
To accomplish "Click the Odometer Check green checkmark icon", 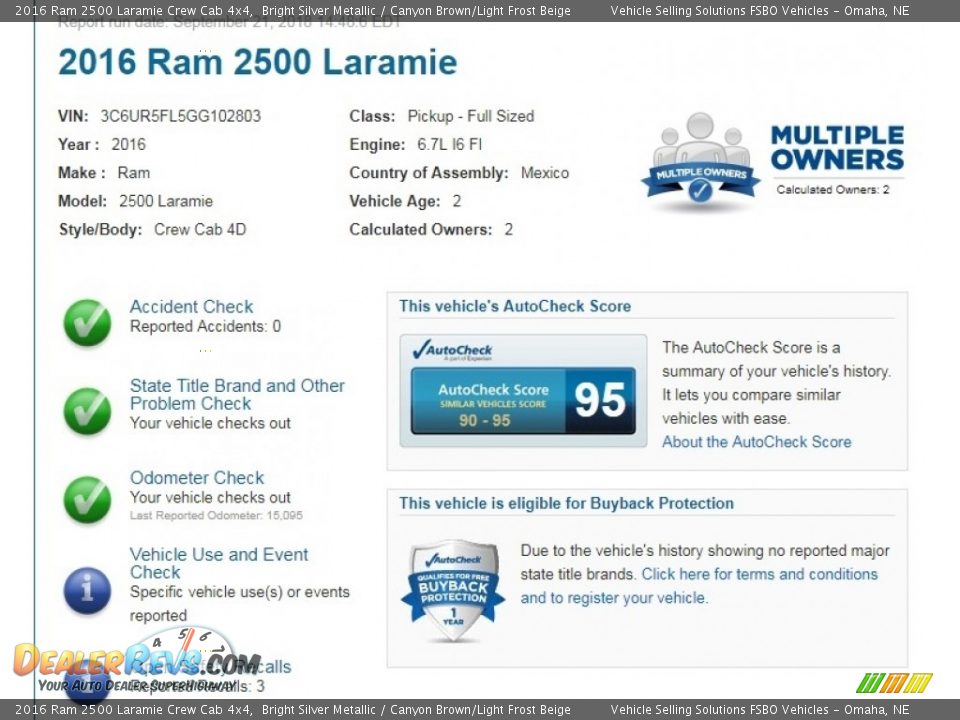I will point(88,500).
